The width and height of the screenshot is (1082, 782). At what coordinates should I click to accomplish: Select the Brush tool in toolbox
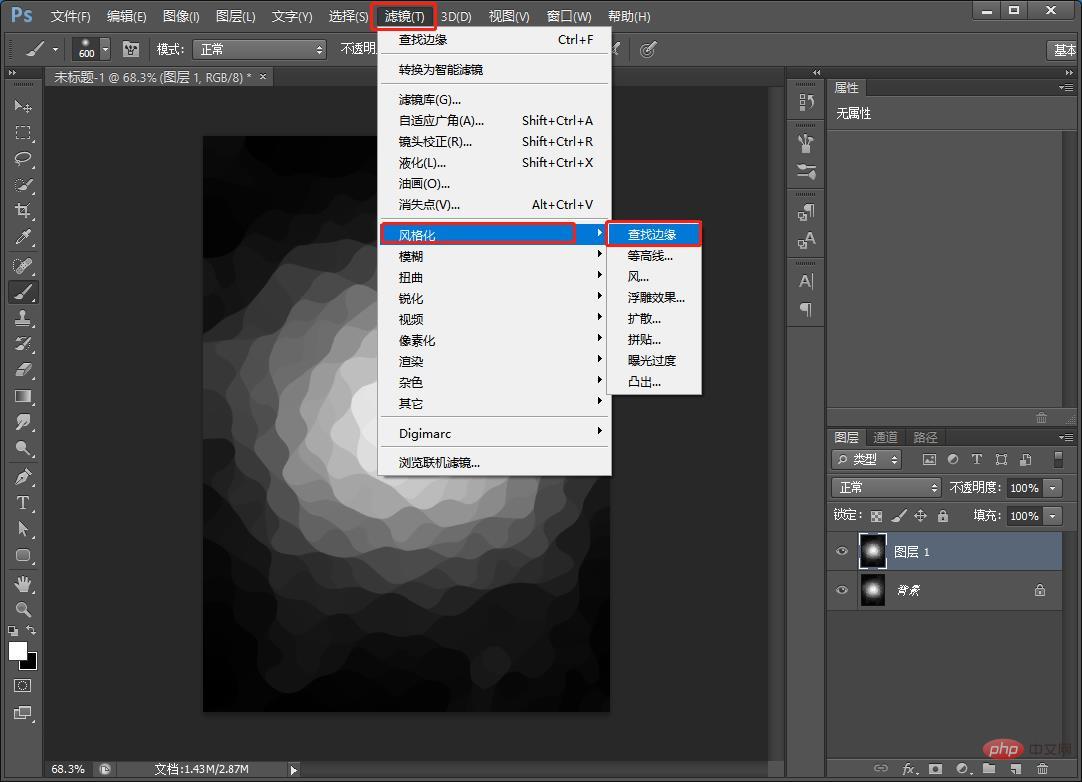click(23, 292)
